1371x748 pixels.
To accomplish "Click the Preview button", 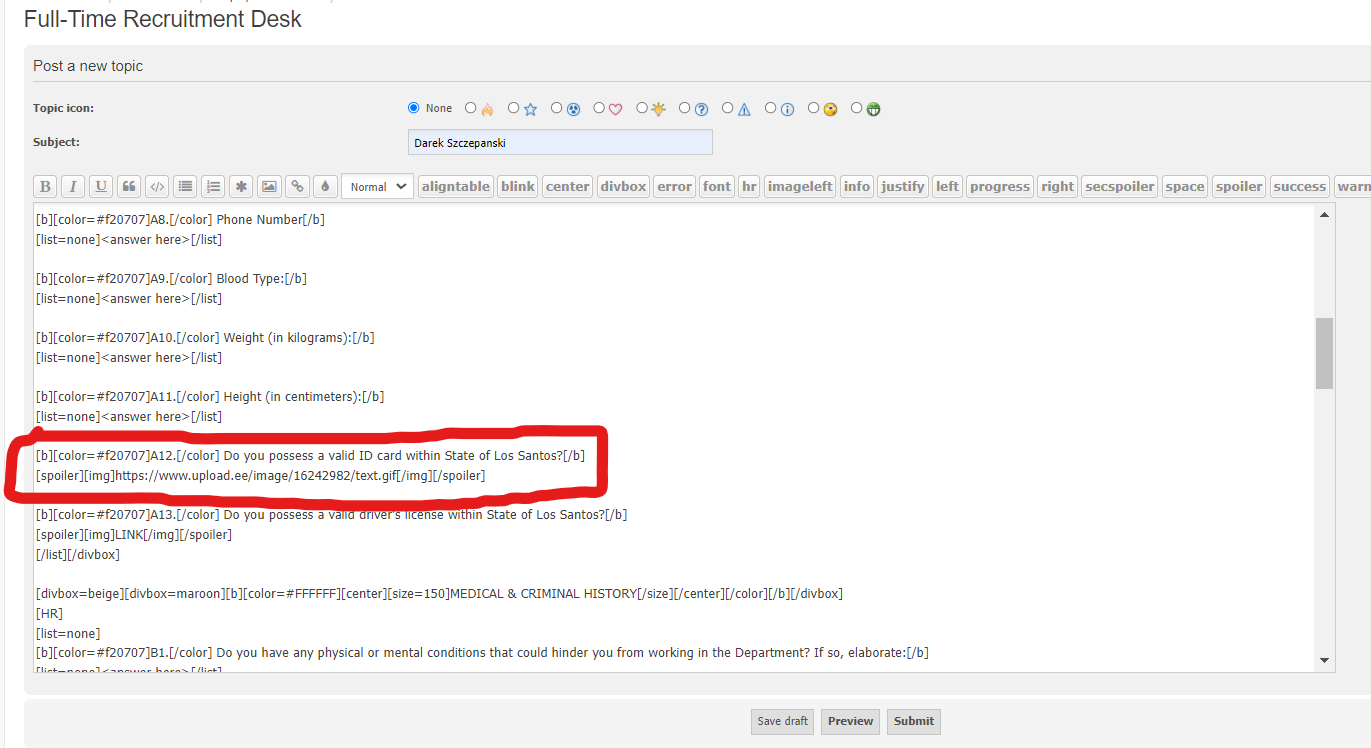I will tap(850, 721).
